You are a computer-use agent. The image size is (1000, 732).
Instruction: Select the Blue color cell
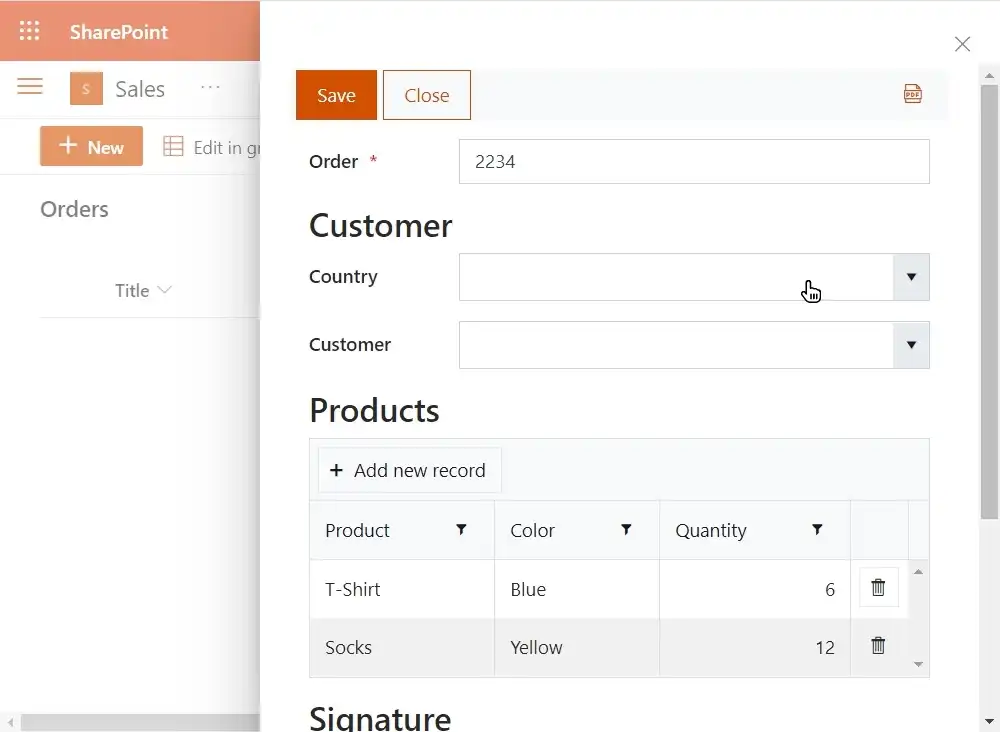[577, 589]
